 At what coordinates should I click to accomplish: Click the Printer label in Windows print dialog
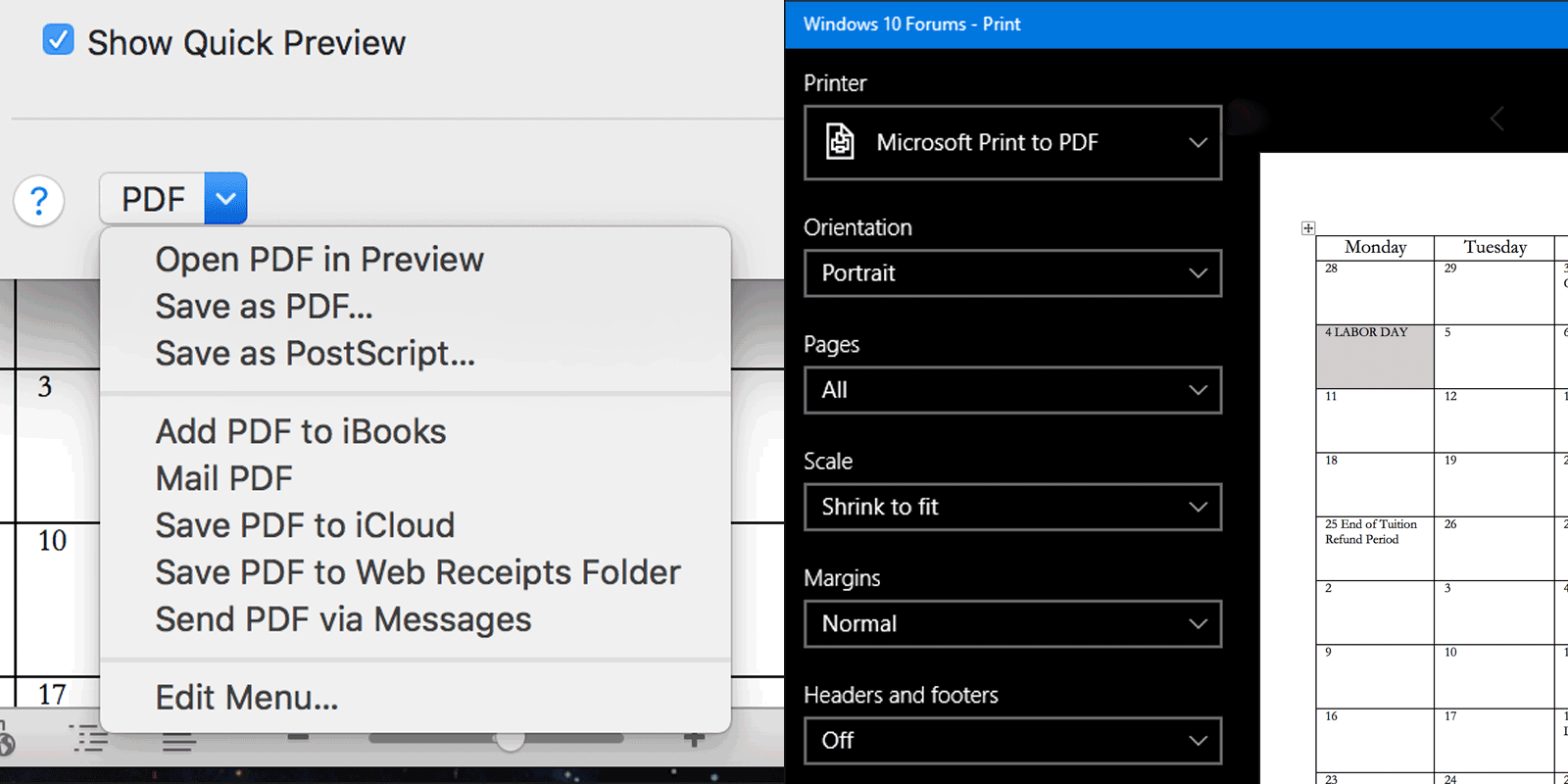pyautogui.click(x=835, y=83)
